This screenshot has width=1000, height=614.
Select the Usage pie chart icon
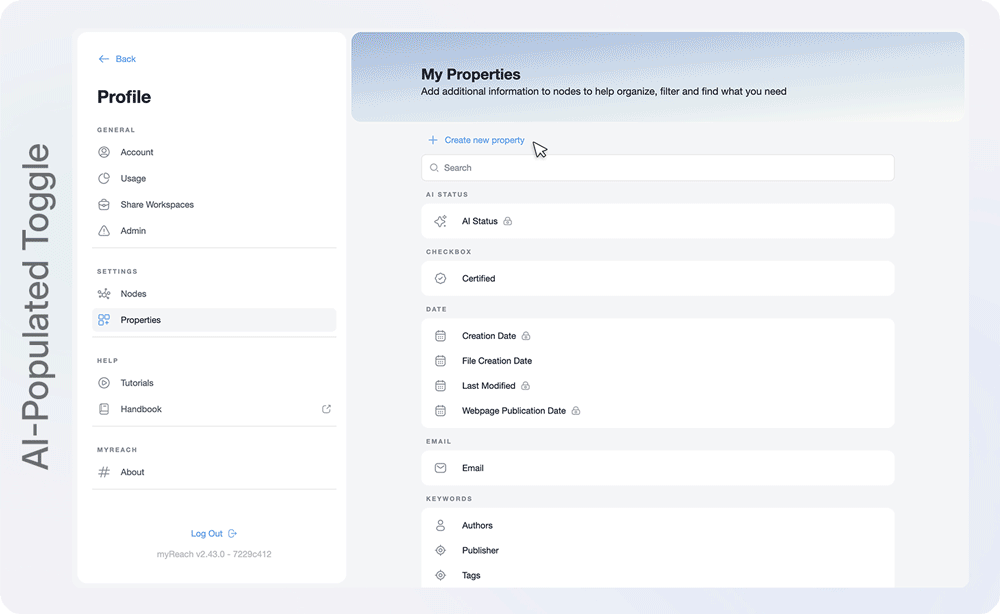(104, 178)
